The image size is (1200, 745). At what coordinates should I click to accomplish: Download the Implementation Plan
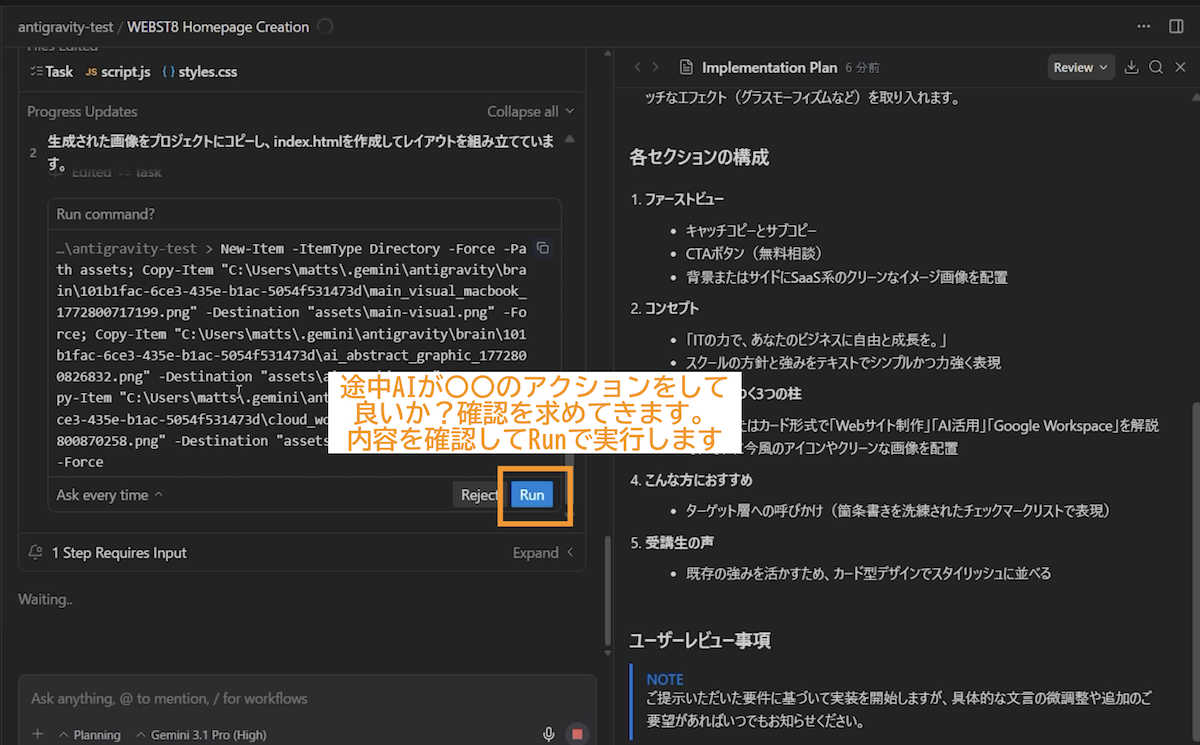[x=1132, y=67]
